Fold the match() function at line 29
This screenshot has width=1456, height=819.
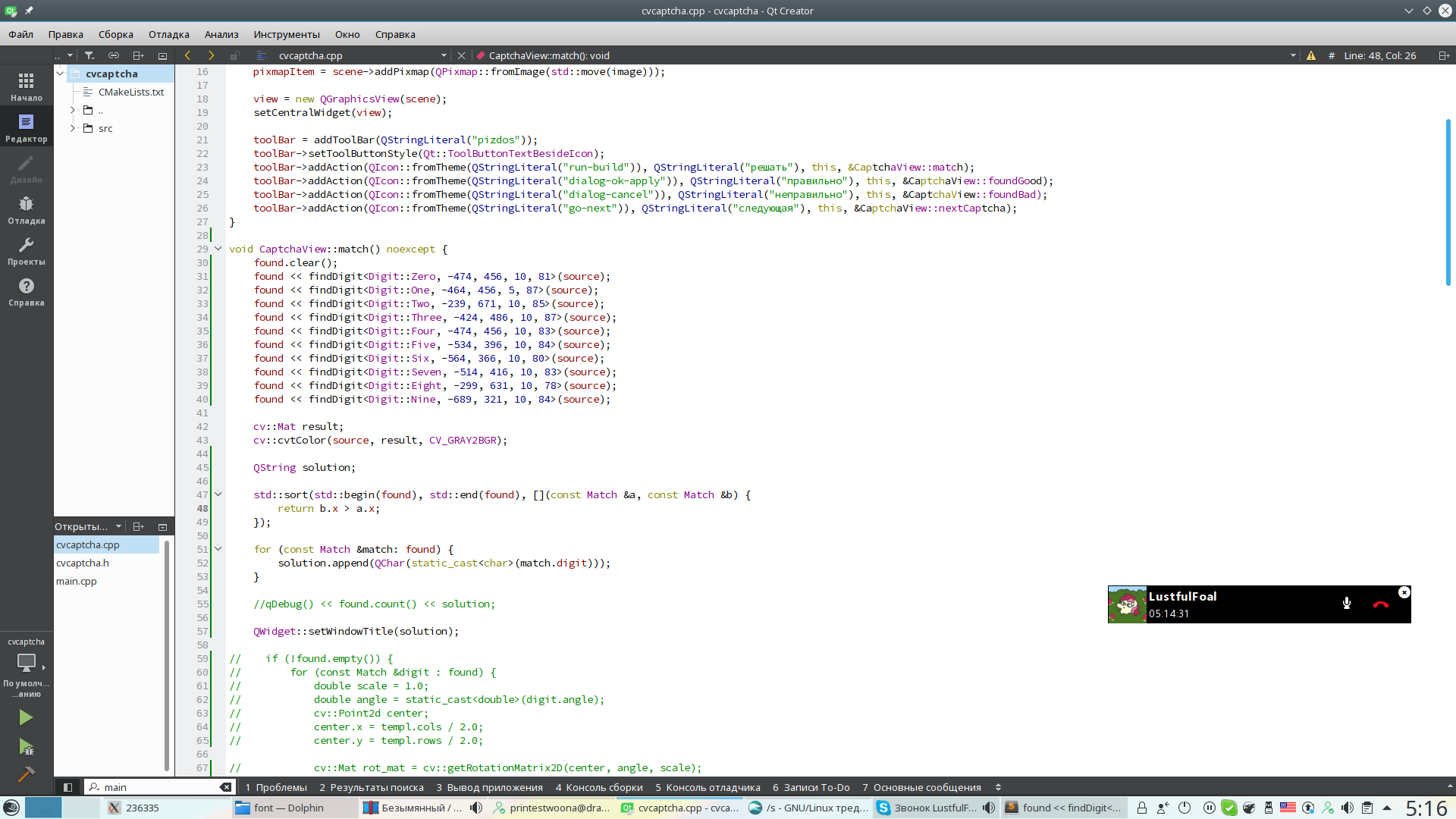click(218, 249)
